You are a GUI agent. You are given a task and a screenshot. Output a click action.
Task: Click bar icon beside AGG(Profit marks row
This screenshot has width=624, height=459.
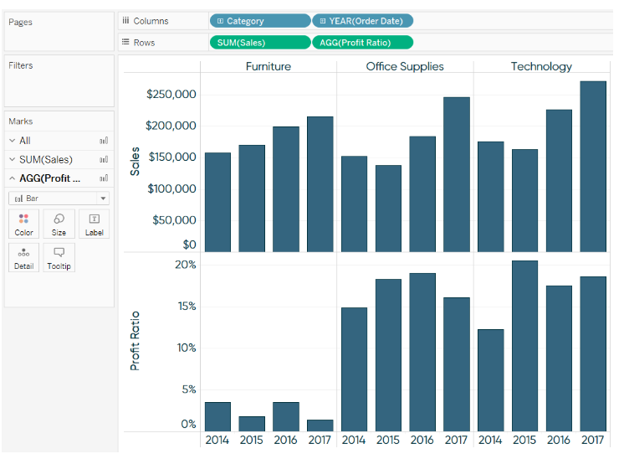[x=104, y=178]
